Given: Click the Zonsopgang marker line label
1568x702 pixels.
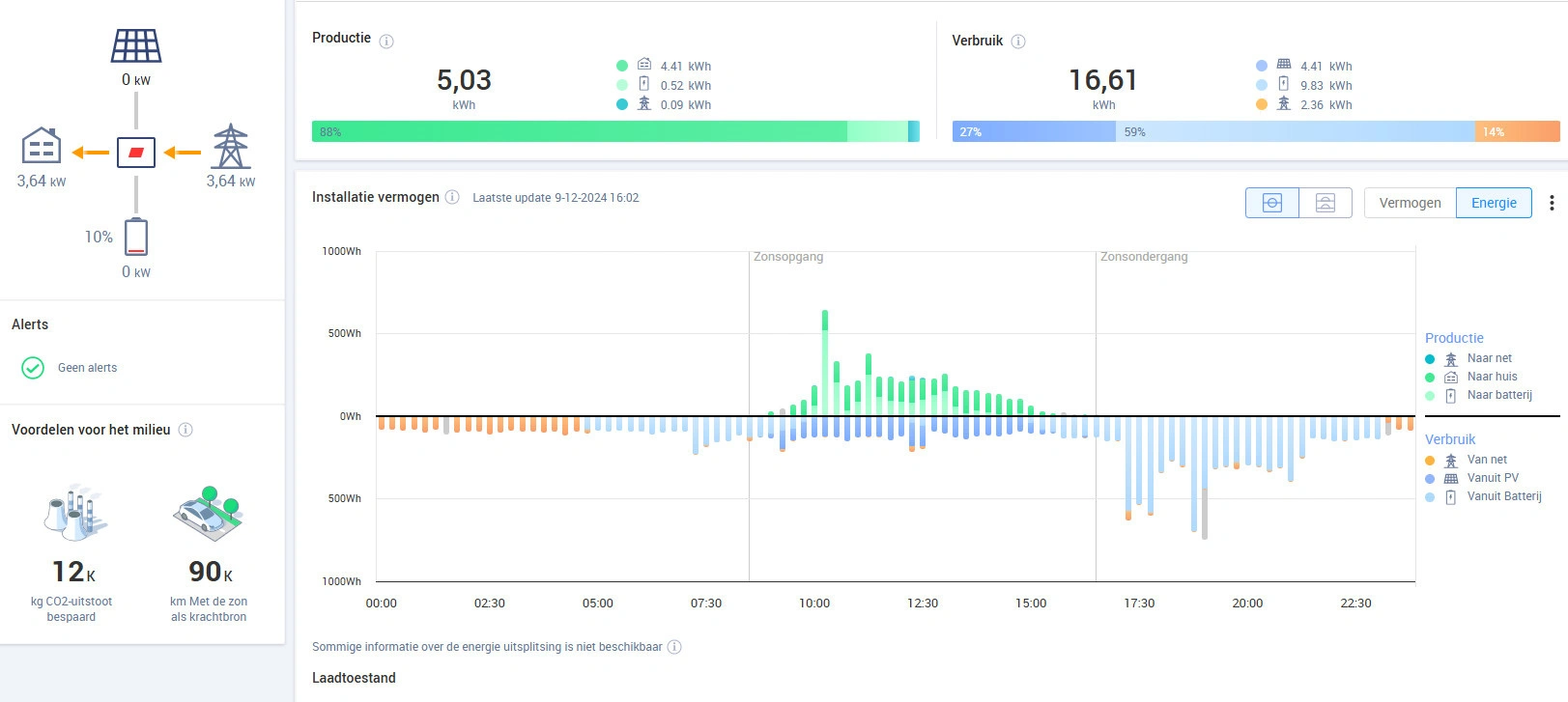Looking at the screenshot, I should 788,257.
